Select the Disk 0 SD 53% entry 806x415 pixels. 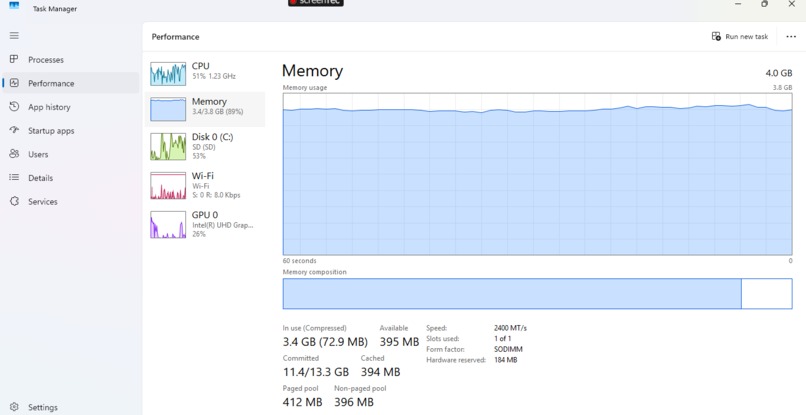click(x=205, y=147)
